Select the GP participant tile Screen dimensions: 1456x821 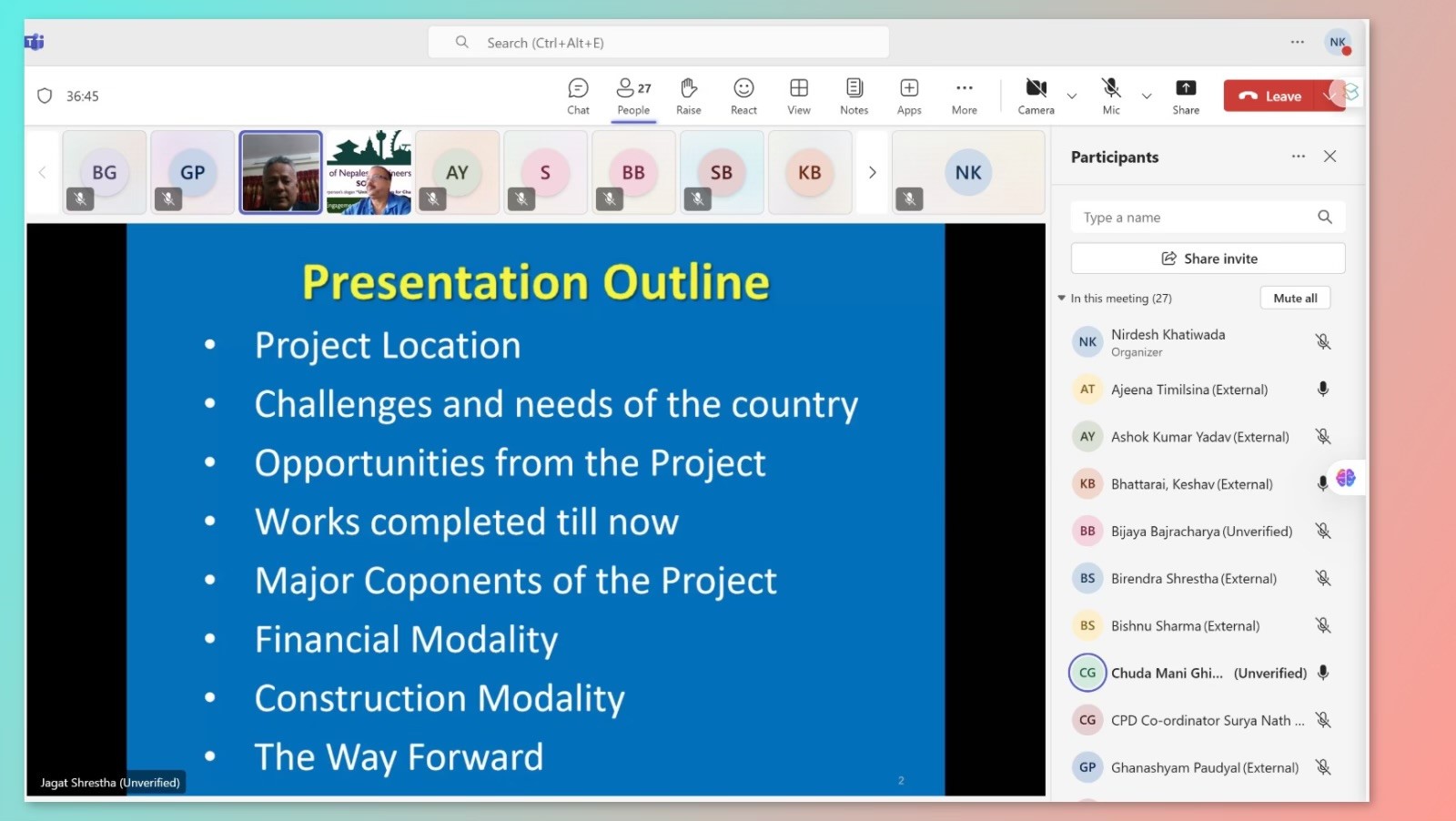pos(193,172)
